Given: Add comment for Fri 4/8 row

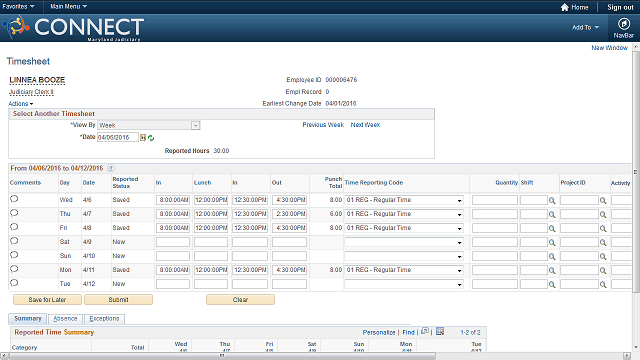Looking at the screenshot, I should click(14, 227).
